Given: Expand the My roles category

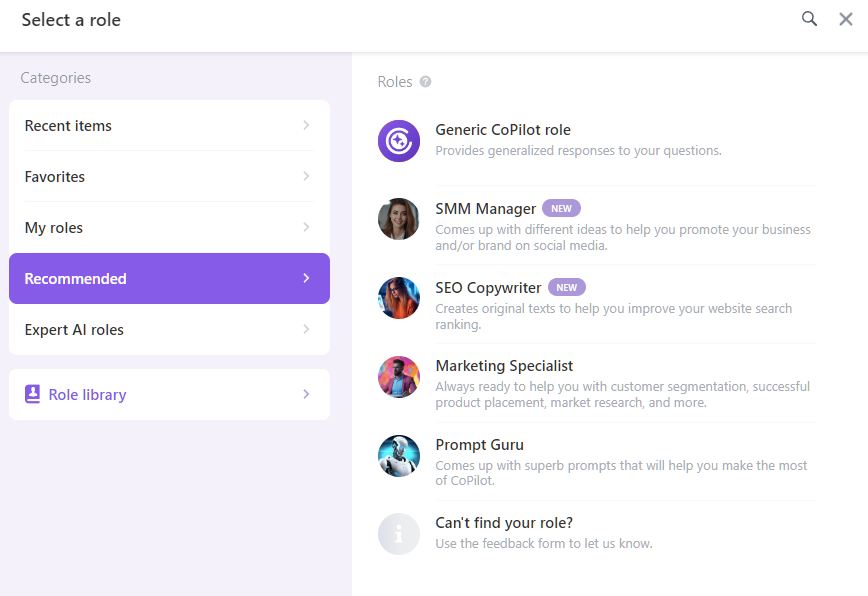Looking at the screenshot, I should point(169,228).
